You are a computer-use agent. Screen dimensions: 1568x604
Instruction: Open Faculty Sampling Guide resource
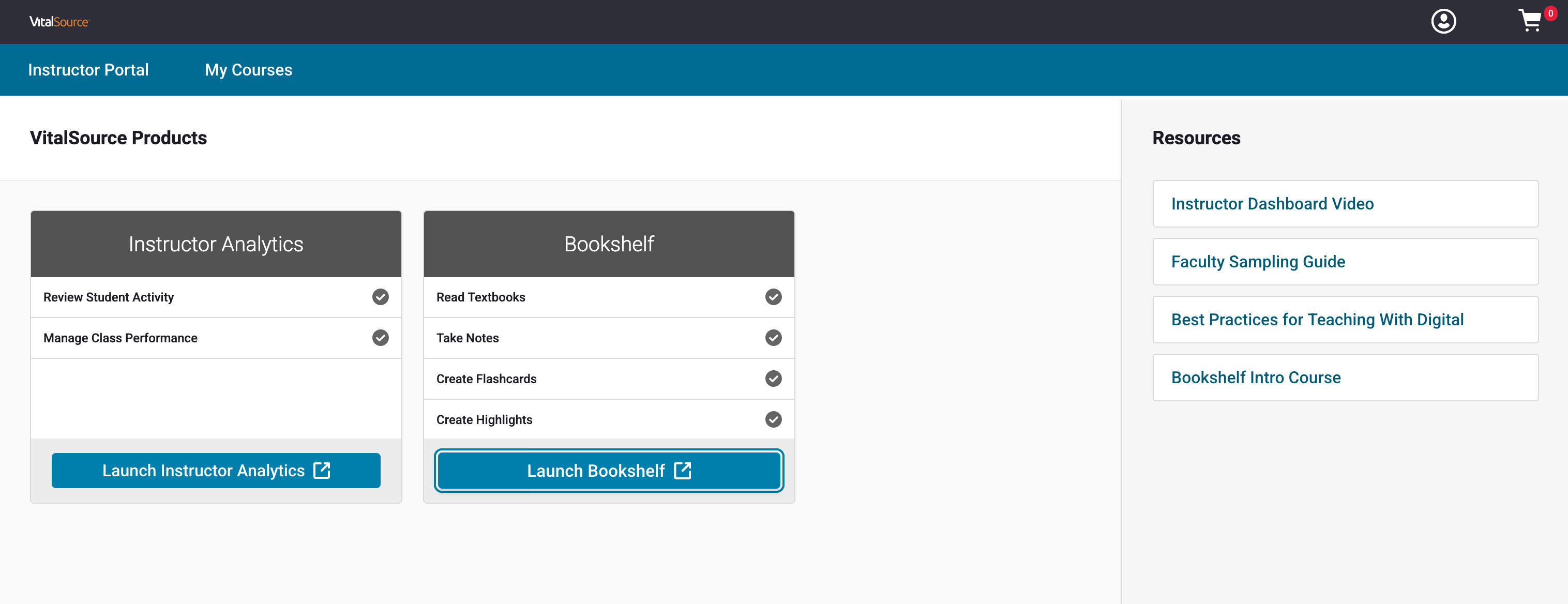click(1345, 262)
